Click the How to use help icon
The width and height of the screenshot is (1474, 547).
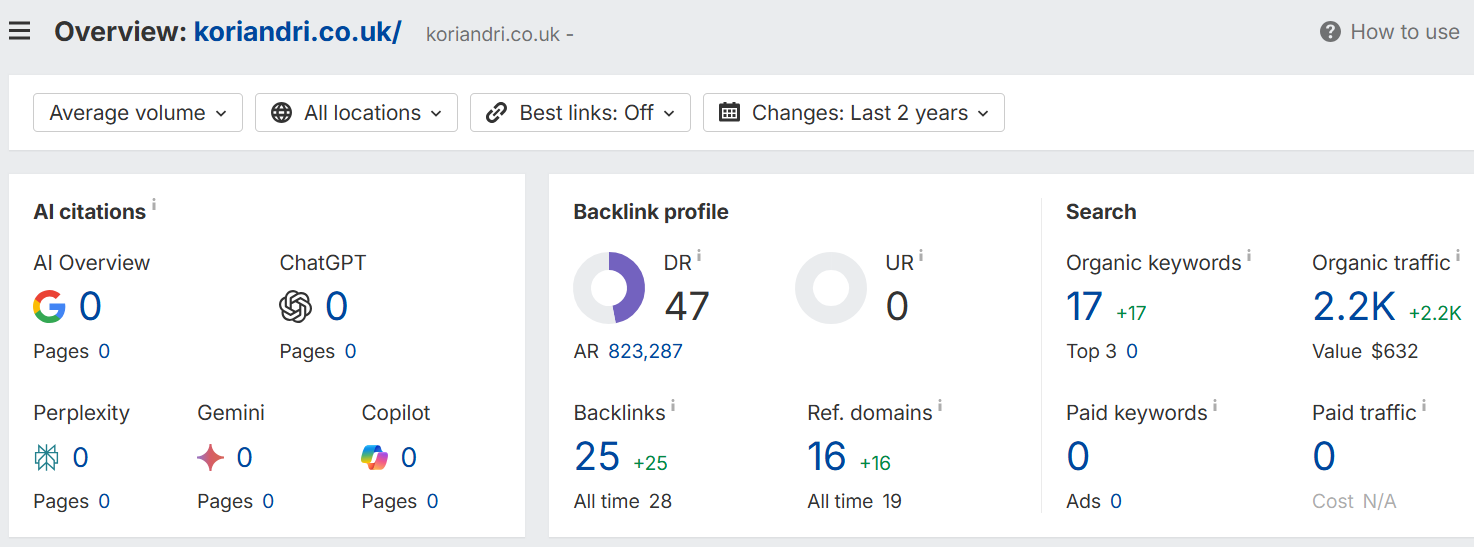1330,32
